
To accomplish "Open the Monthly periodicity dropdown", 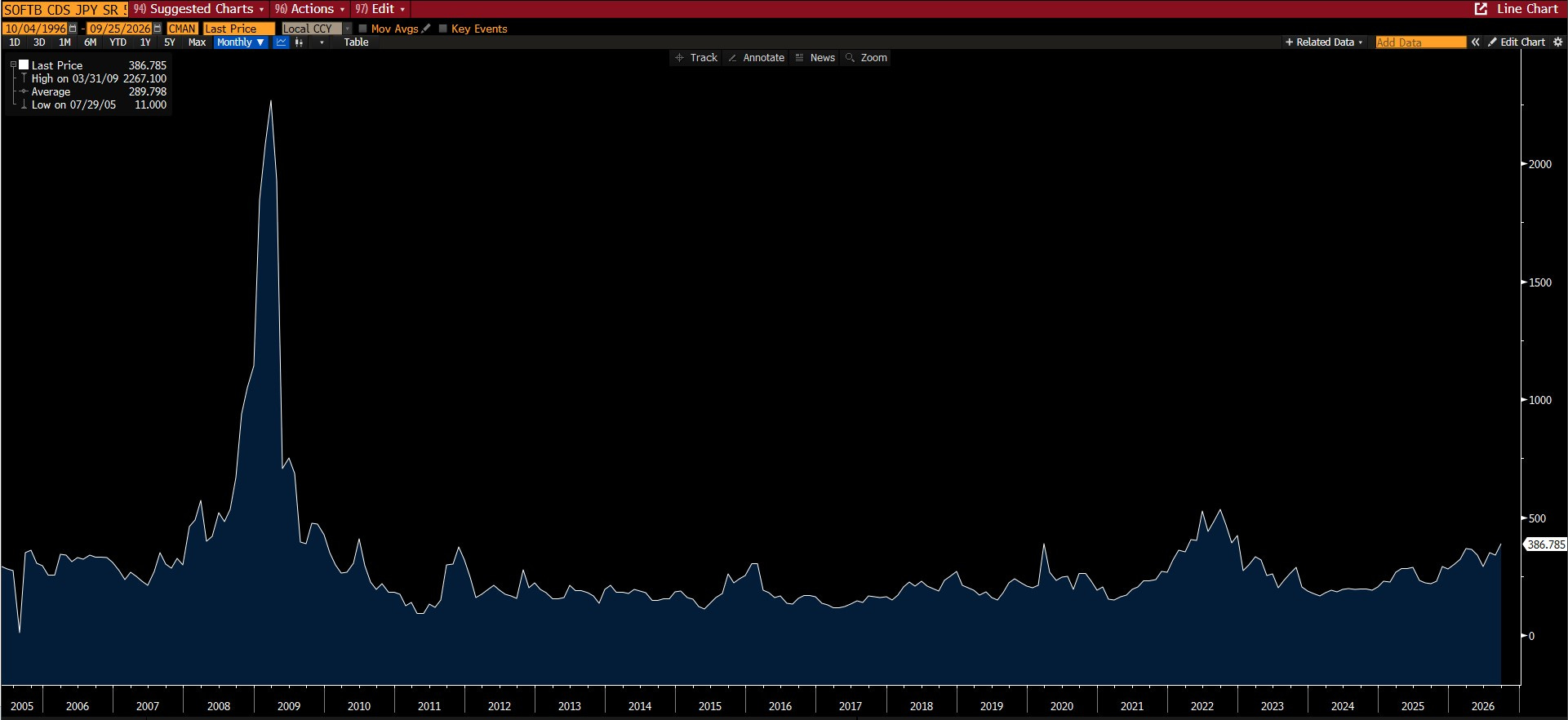I will 241,42.
